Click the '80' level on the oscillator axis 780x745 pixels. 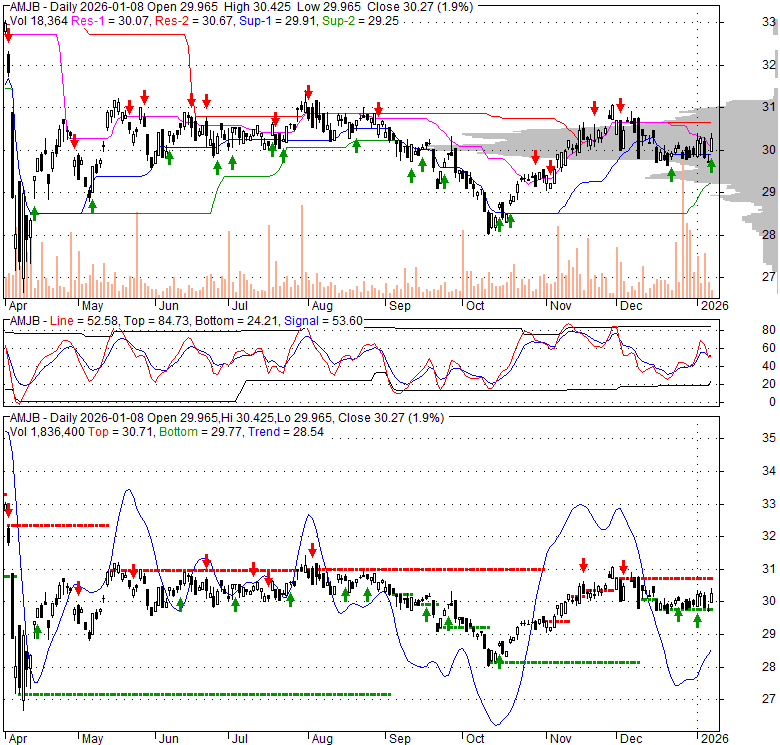click(x=769, y=330)
